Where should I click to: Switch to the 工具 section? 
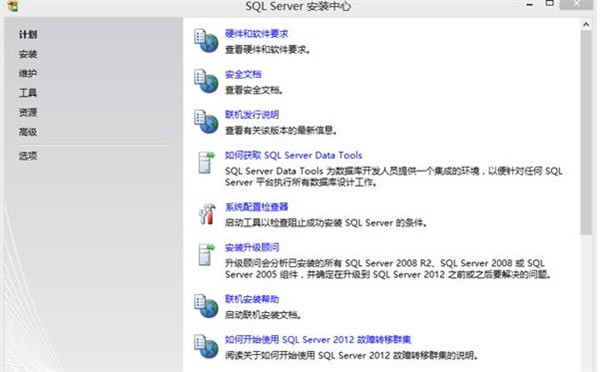pos(28,93)
